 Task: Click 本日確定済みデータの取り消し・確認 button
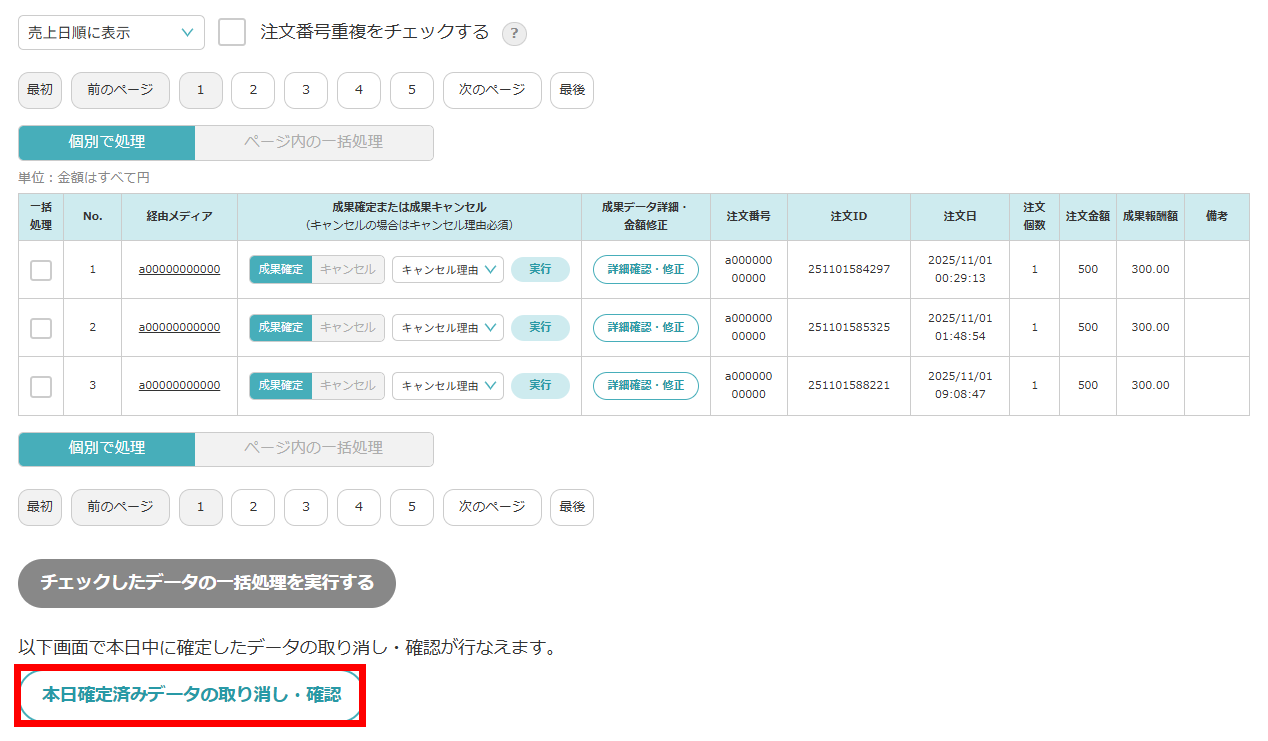(x=191, y=695)
